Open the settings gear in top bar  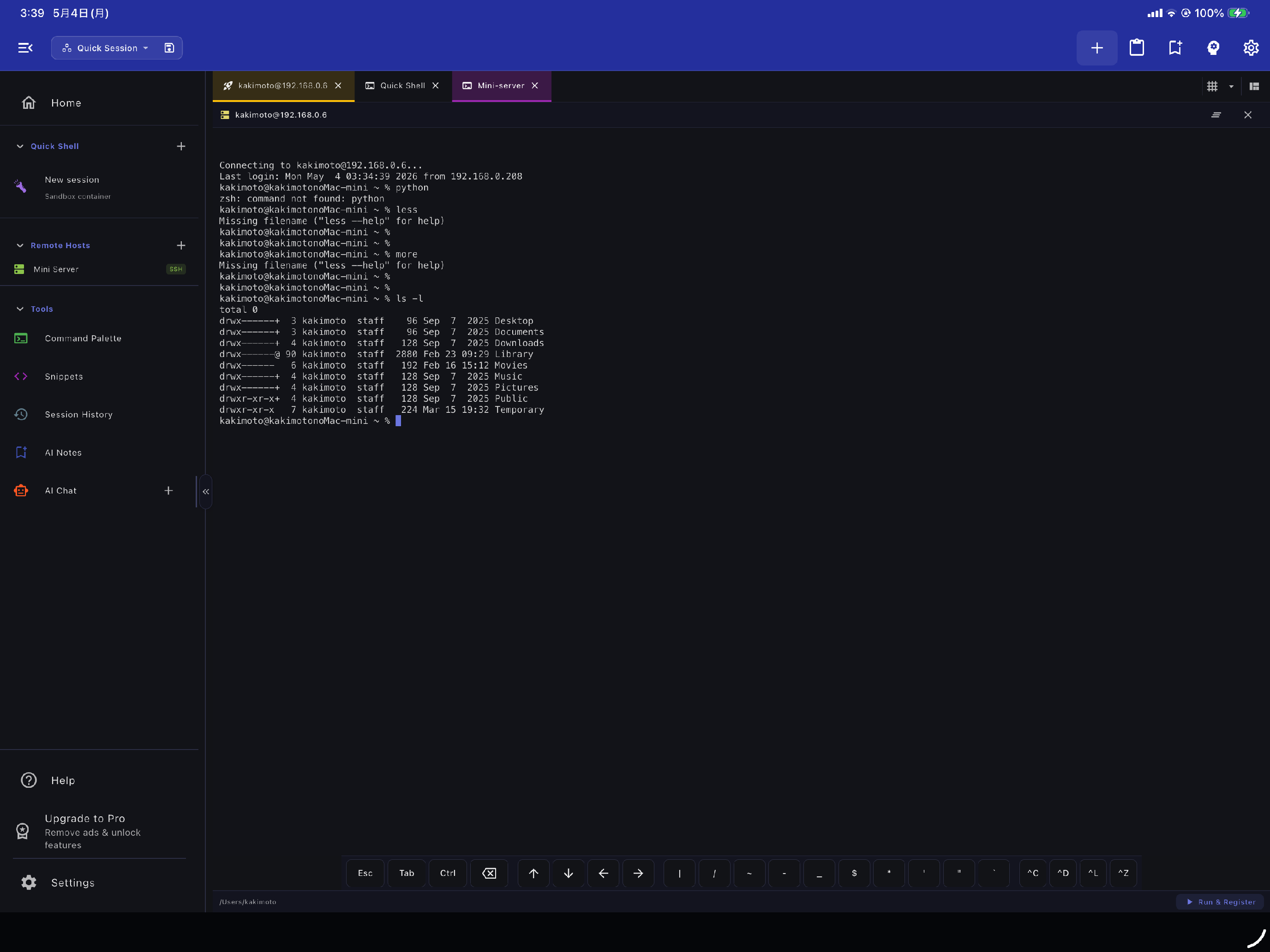pyautogui.click(x=1251, y=48)
